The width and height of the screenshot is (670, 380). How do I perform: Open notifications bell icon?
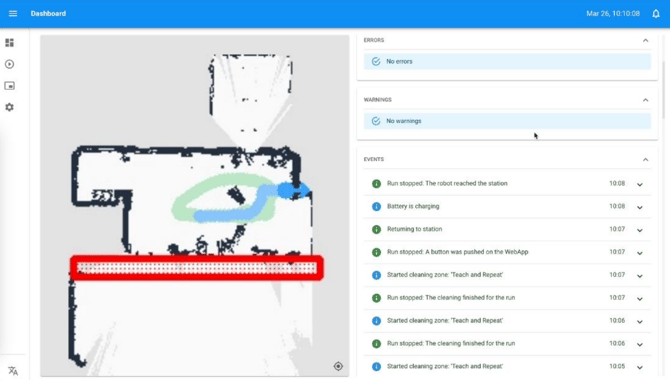click(656, 14)
